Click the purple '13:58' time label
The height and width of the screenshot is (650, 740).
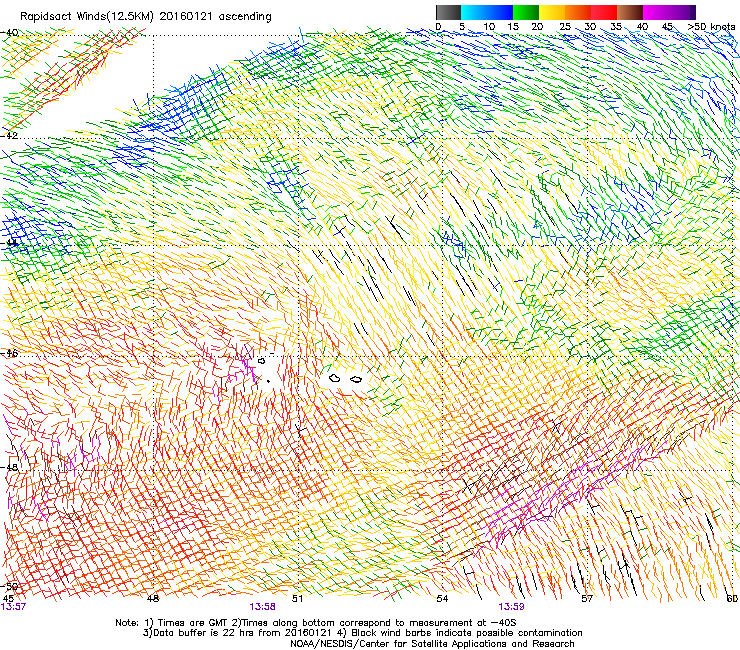(262, 607)
